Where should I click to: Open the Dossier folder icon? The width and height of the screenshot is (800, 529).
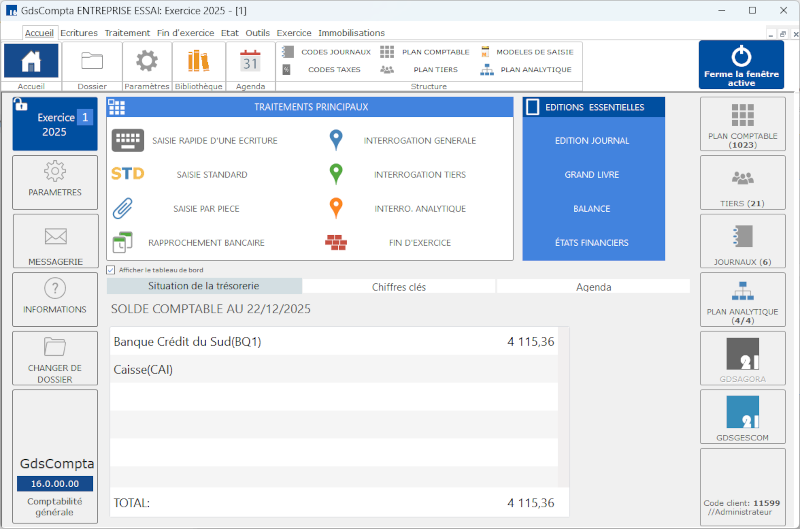click(92, 61)
